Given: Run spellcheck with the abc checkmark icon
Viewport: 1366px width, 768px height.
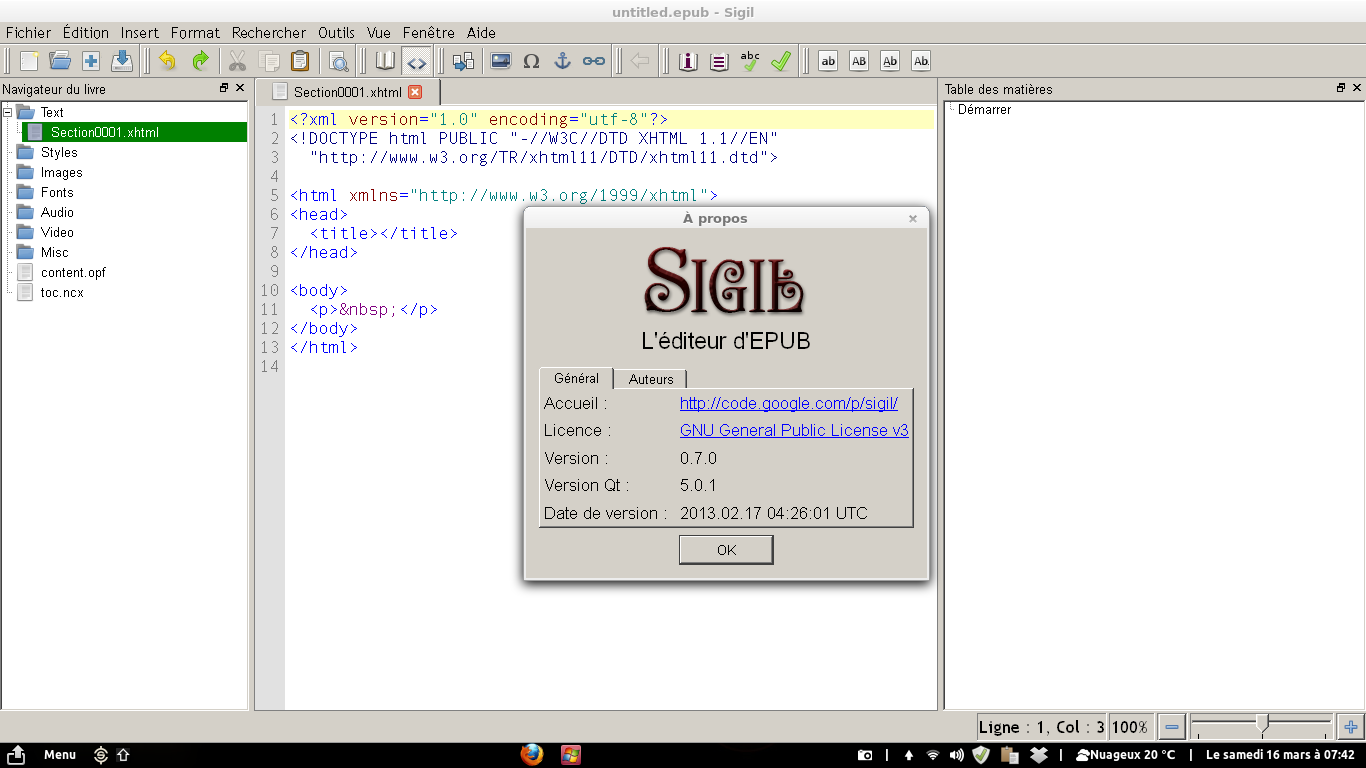Looking at the screenshot, I should tap(750, 61).
